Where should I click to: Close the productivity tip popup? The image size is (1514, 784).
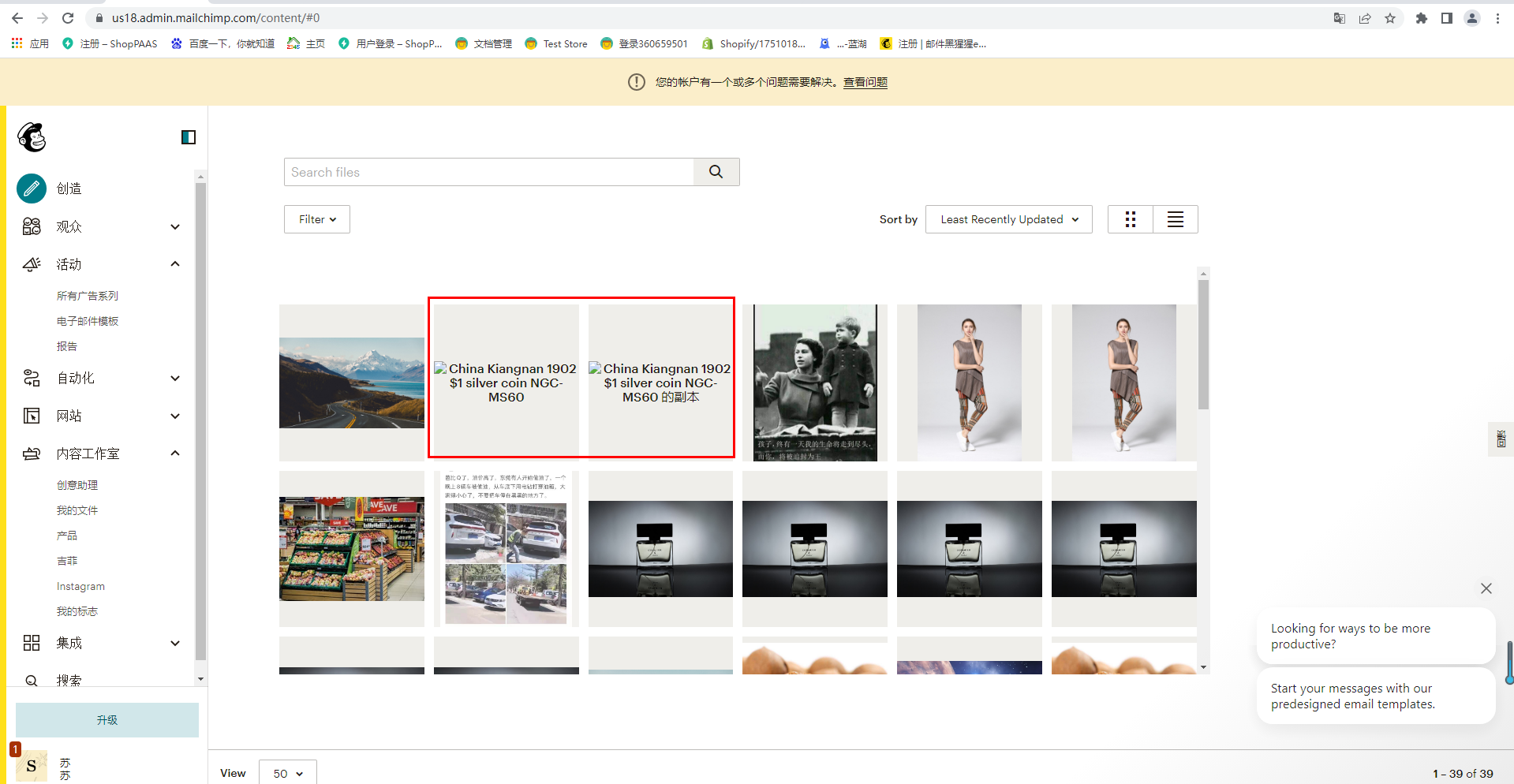[x=1486, y=588]
